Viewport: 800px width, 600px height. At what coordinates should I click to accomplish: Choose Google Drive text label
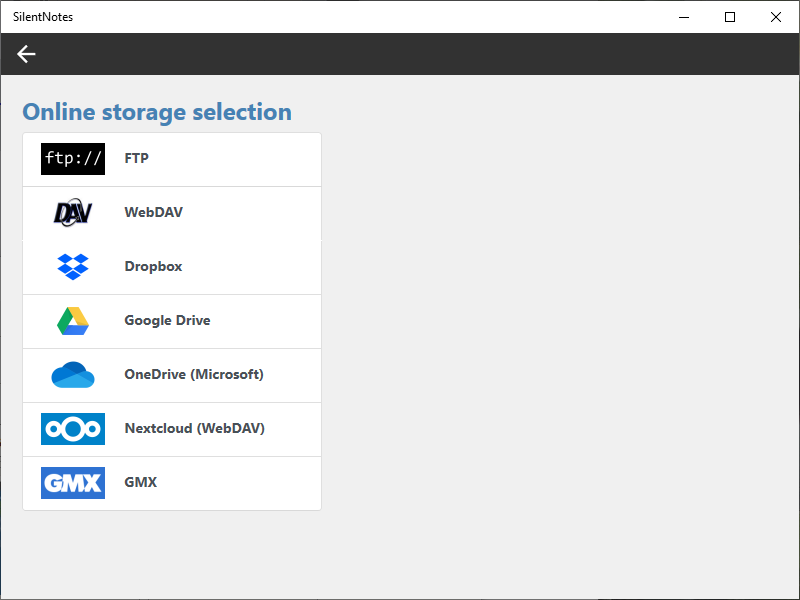point(167,320)
